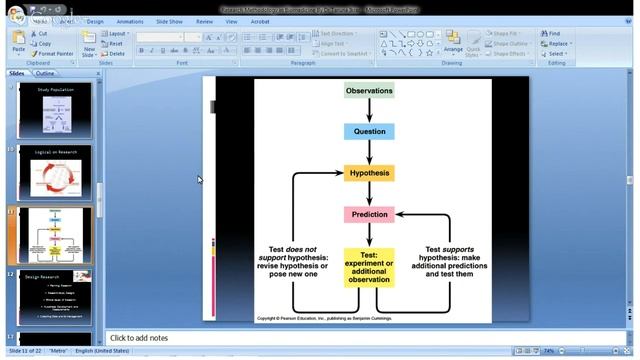Image resolution: width=640 pixels, height=360 pixels.
Task: Click the zoom slider handle
Action: click(x=582, y=351)
